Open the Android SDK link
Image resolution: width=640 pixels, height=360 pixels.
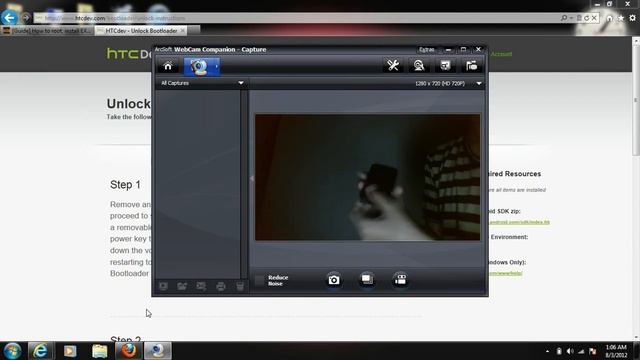point(520,222)
